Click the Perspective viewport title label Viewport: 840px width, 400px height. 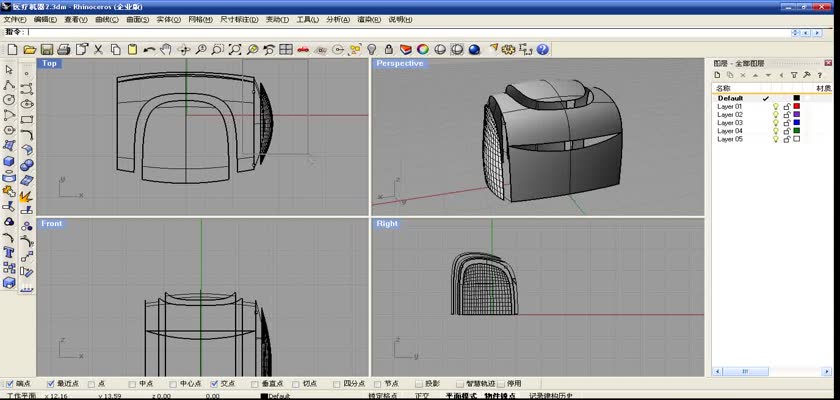pyautogui.click(x=399, y=64)
